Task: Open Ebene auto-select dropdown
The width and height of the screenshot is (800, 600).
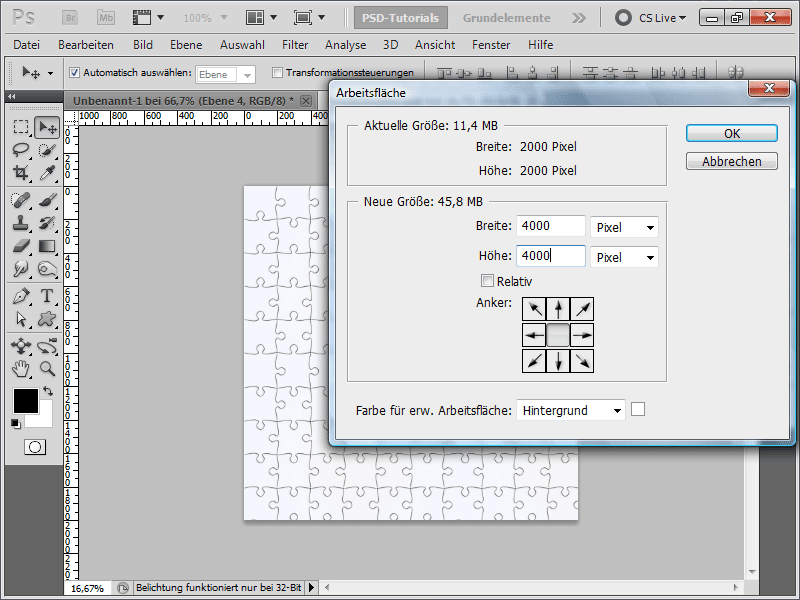Action: point(226,74)
